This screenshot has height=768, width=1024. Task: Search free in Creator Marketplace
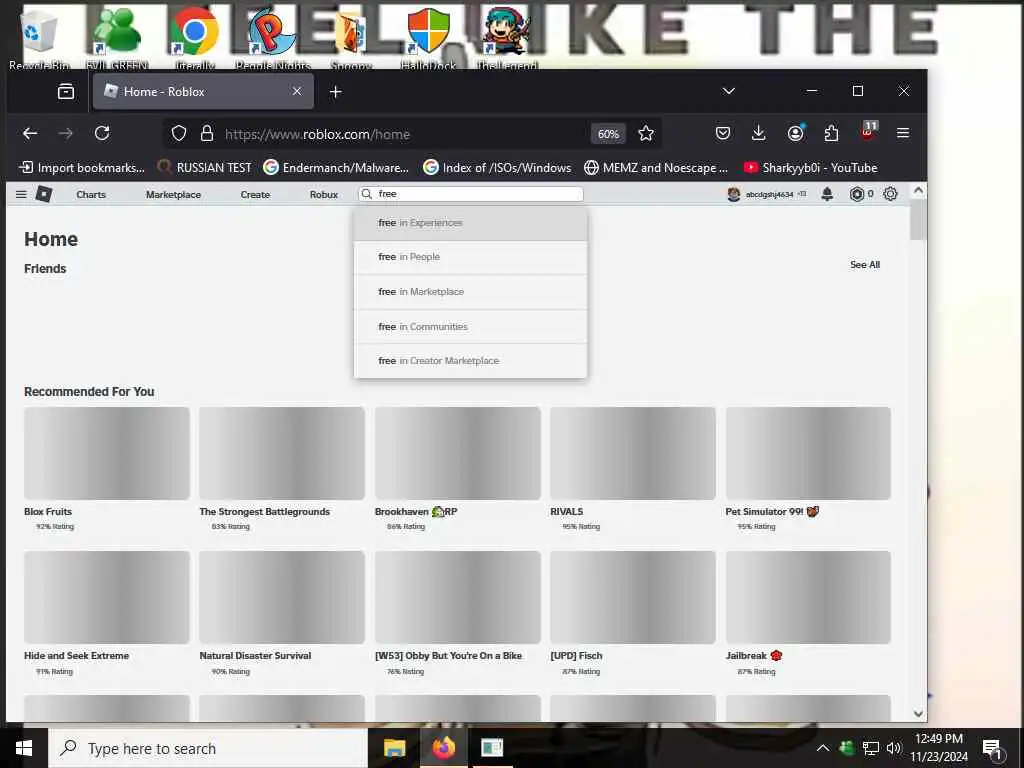point(470,360)
